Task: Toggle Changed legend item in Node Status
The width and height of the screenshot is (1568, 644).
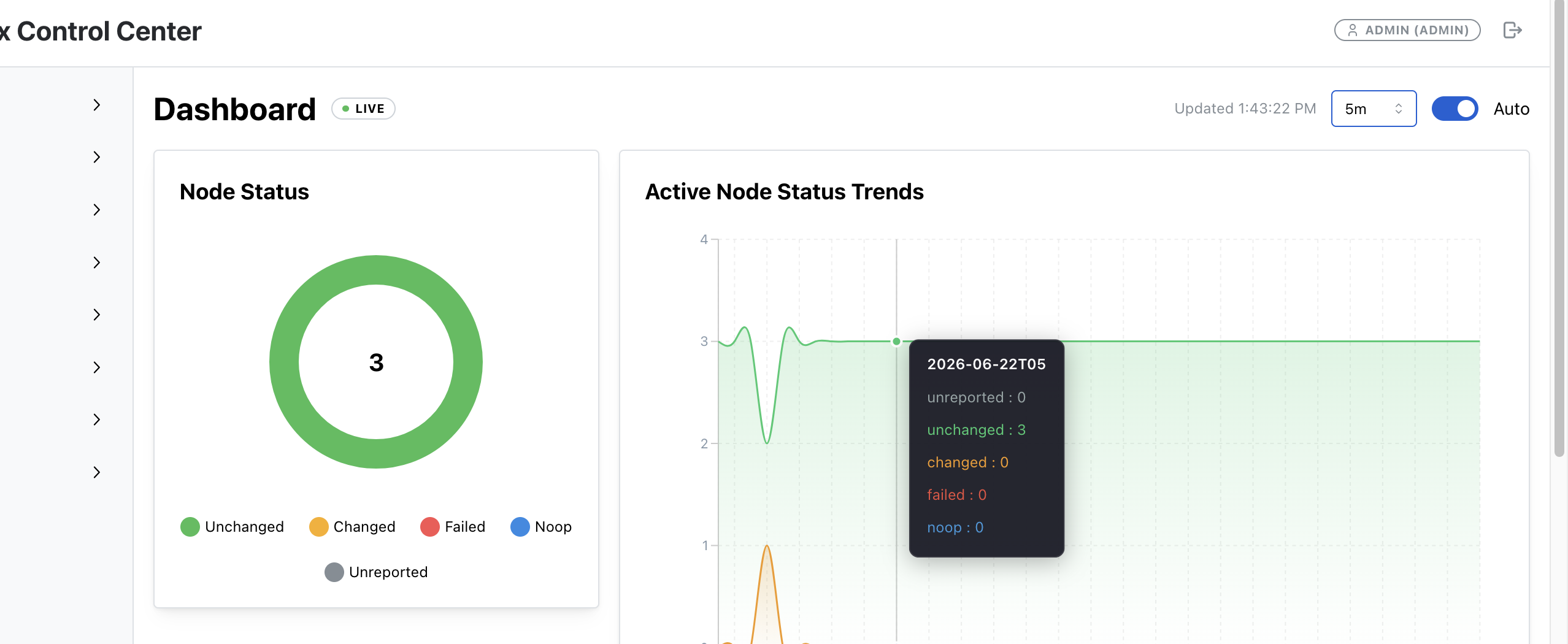Action: pos(352,527)
